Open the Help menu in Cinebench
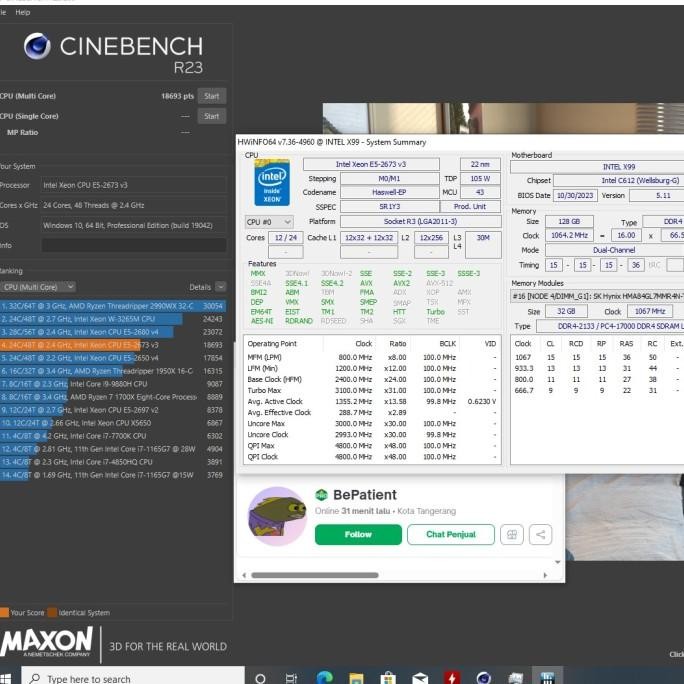Screen dimensions: 684x684 [23, 12]
